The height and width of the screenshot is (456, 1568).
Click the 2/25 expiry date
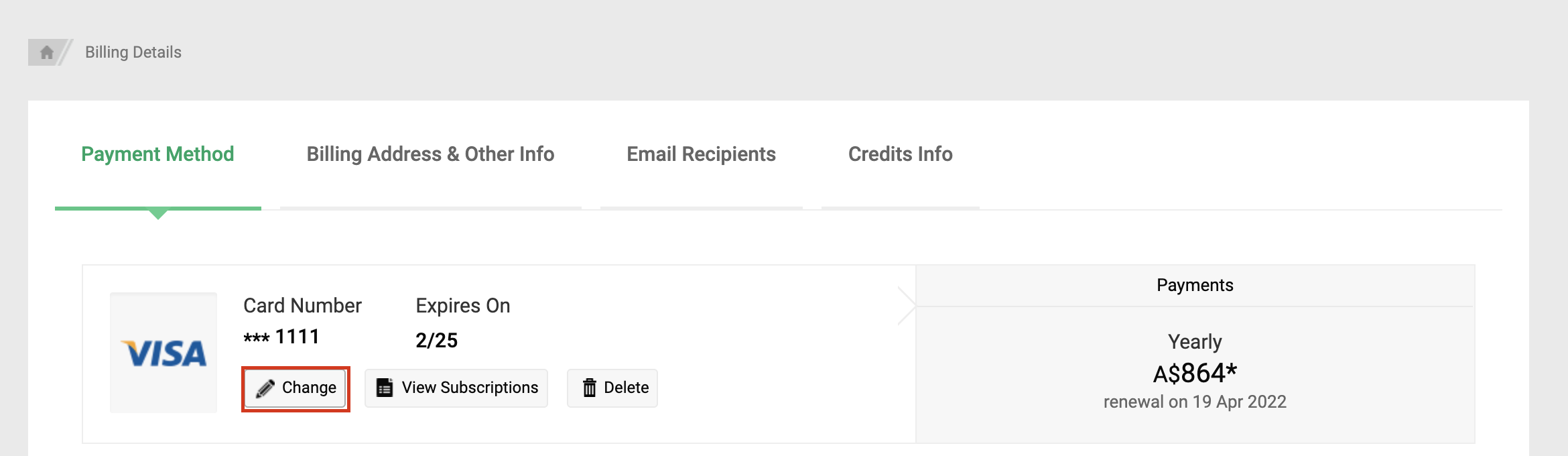[x=436, y=341]
